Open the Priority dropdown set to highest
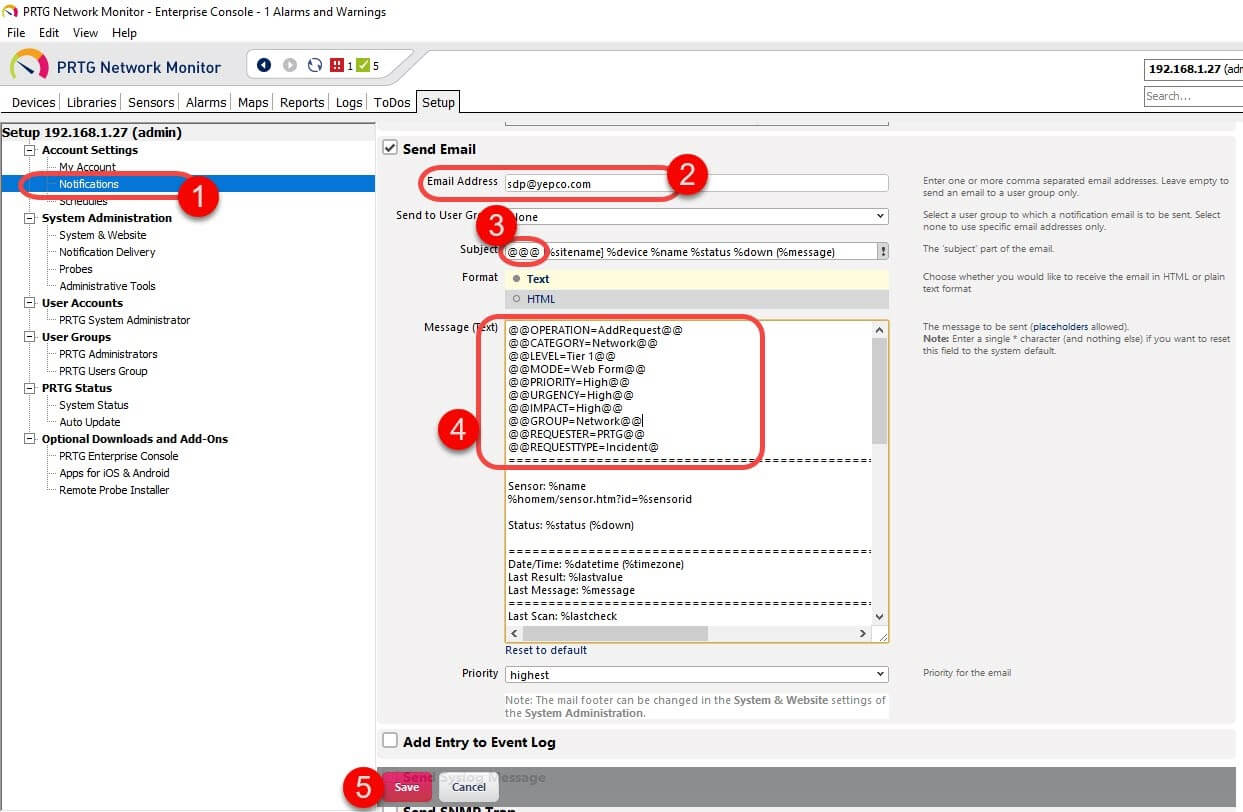The image size is (1243, 812). pyautogui.click(x=697, y=675)
